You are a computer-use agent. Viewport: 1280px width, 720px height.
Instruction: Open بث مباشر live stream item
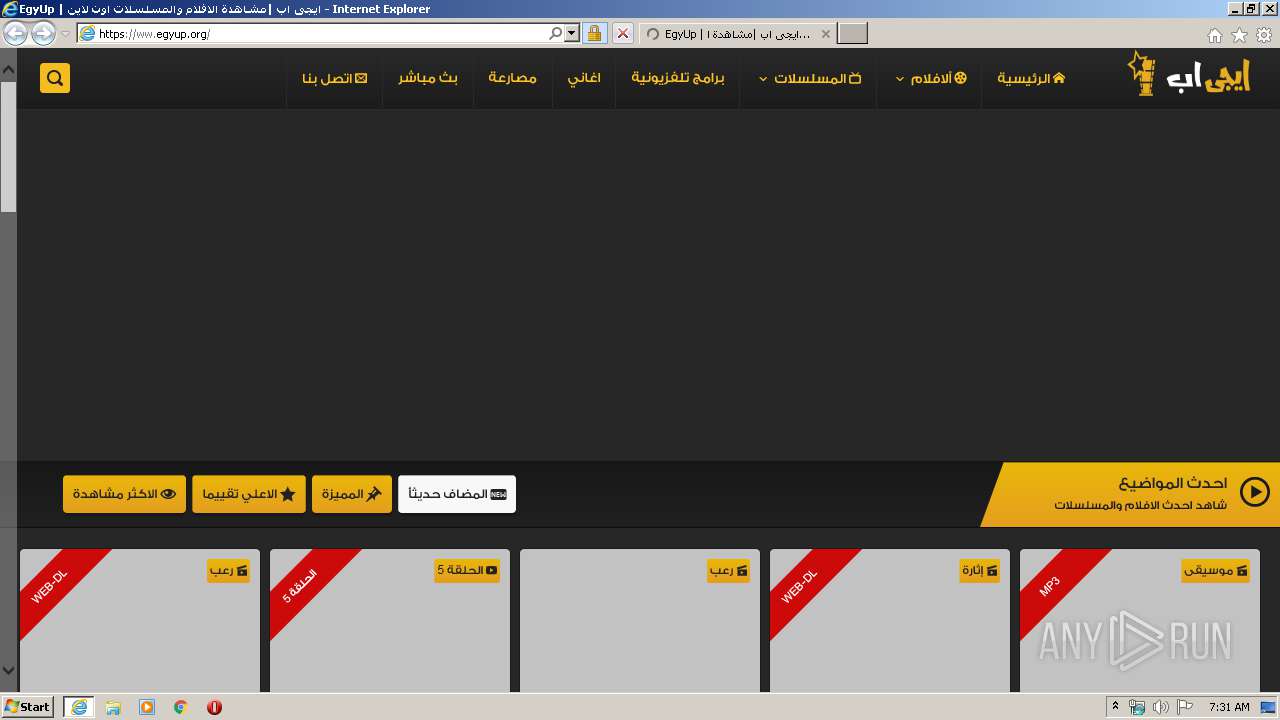[x=428, y=78]
